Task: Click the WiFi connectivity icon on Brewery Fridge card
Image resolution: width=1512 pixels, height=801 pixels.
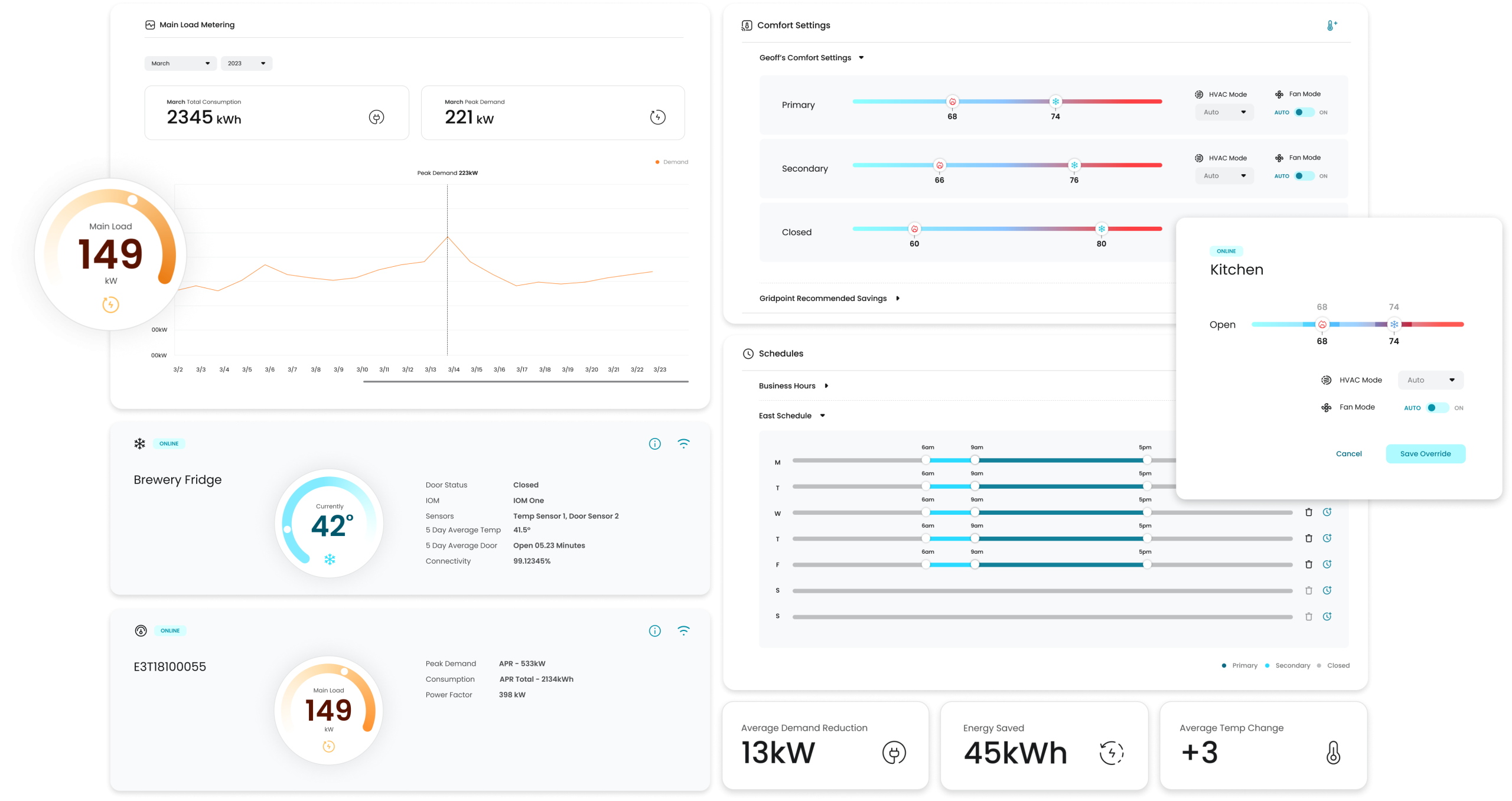Action: click(683, 443)
